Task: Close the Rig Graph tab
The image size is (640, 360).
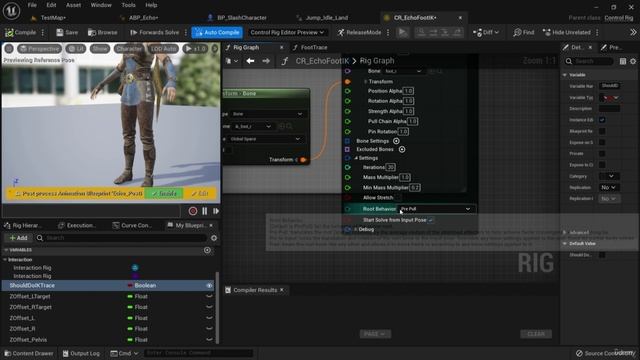Action: point(282,48)
